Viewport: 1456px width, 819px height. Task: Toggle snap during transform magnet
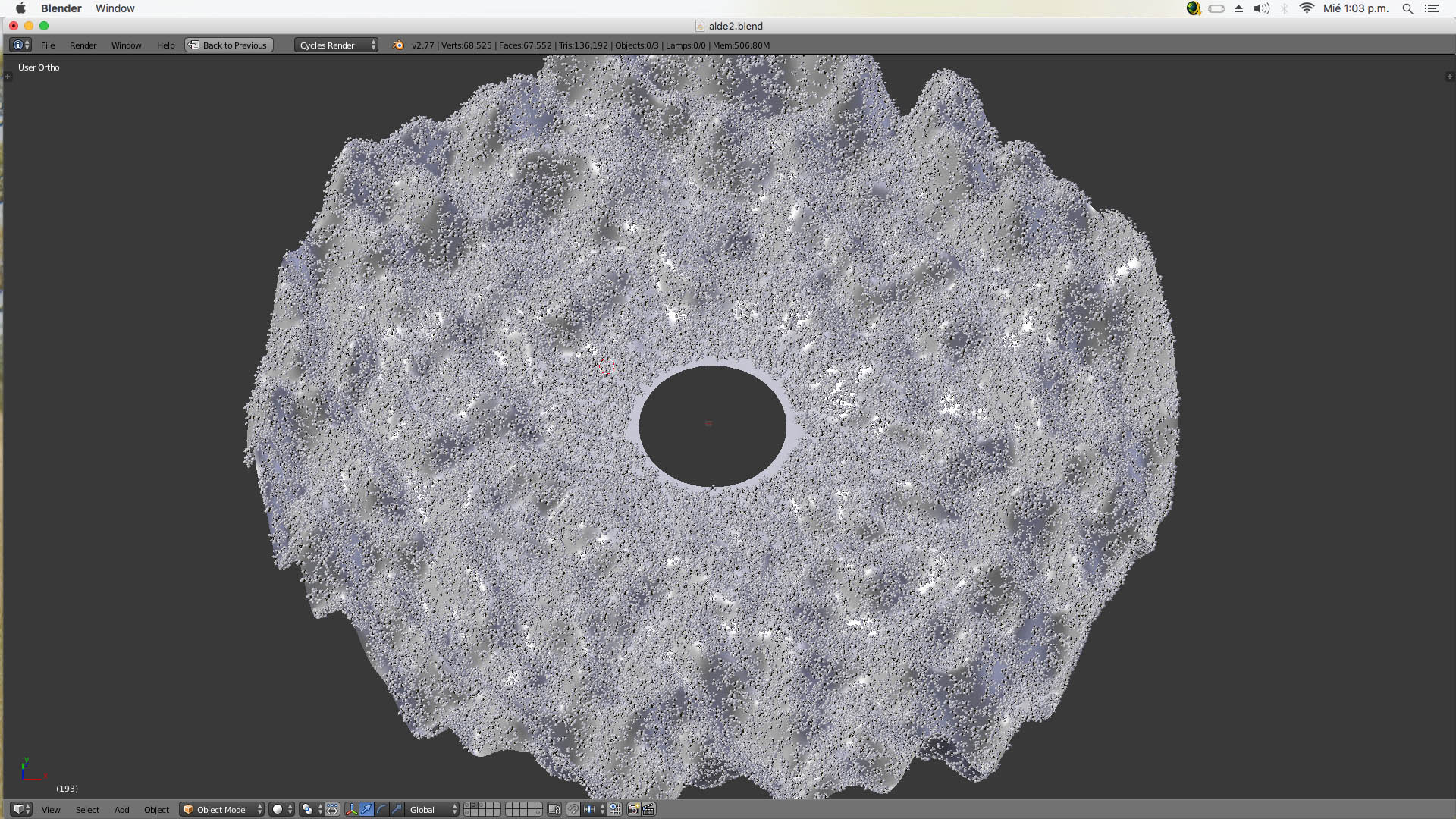[x=573, y=810]
